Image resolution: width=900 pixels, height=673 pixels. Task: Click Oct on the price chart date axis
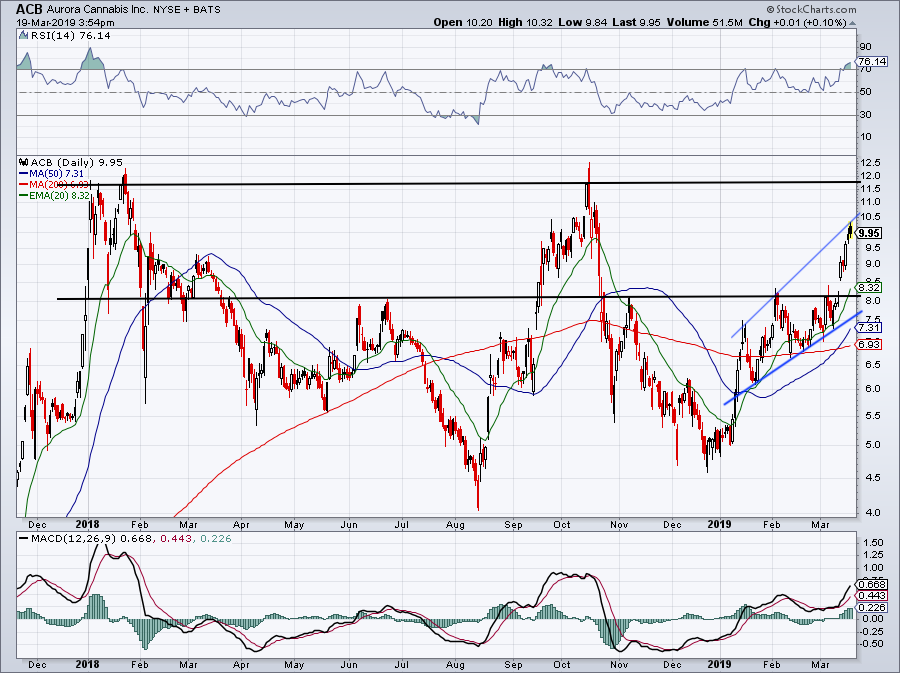tap(562, 524)
